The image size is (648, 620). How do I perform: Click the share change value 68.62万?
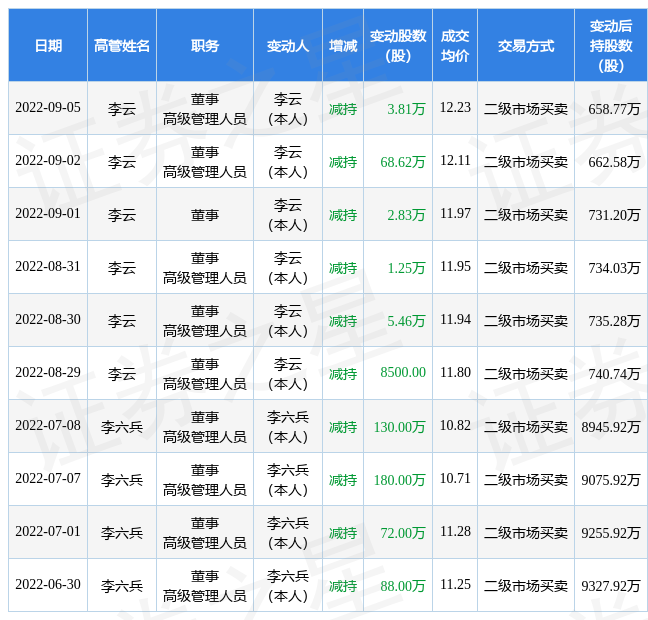tap(403, 162)
